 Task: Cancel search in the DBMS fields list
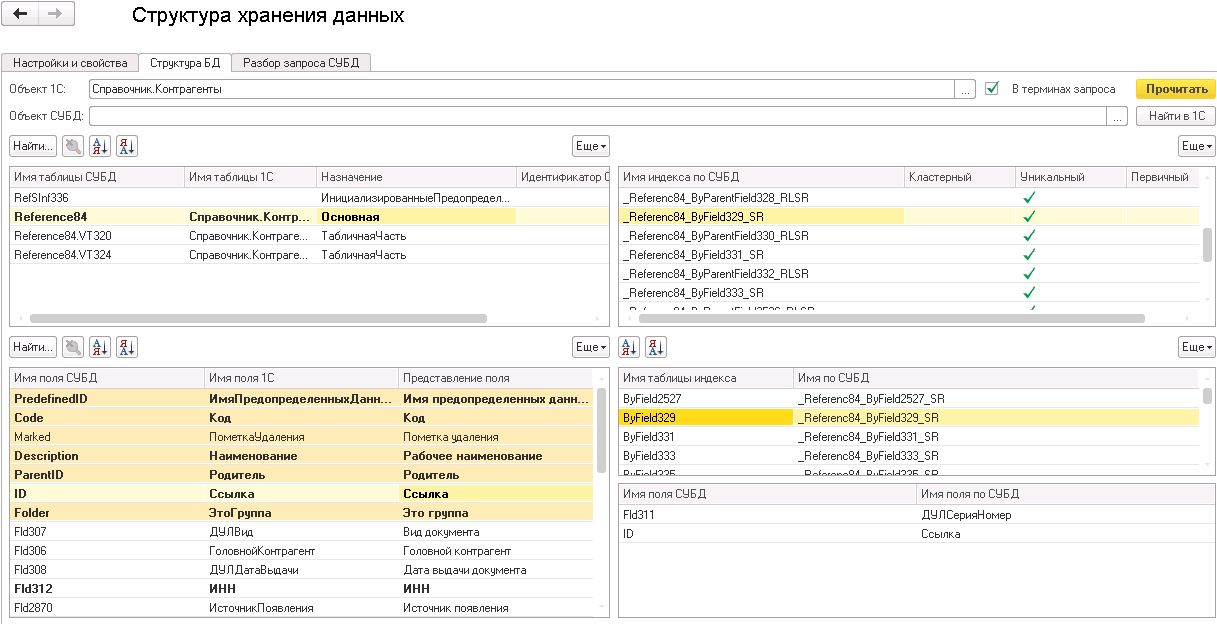(x=73, y=347)
